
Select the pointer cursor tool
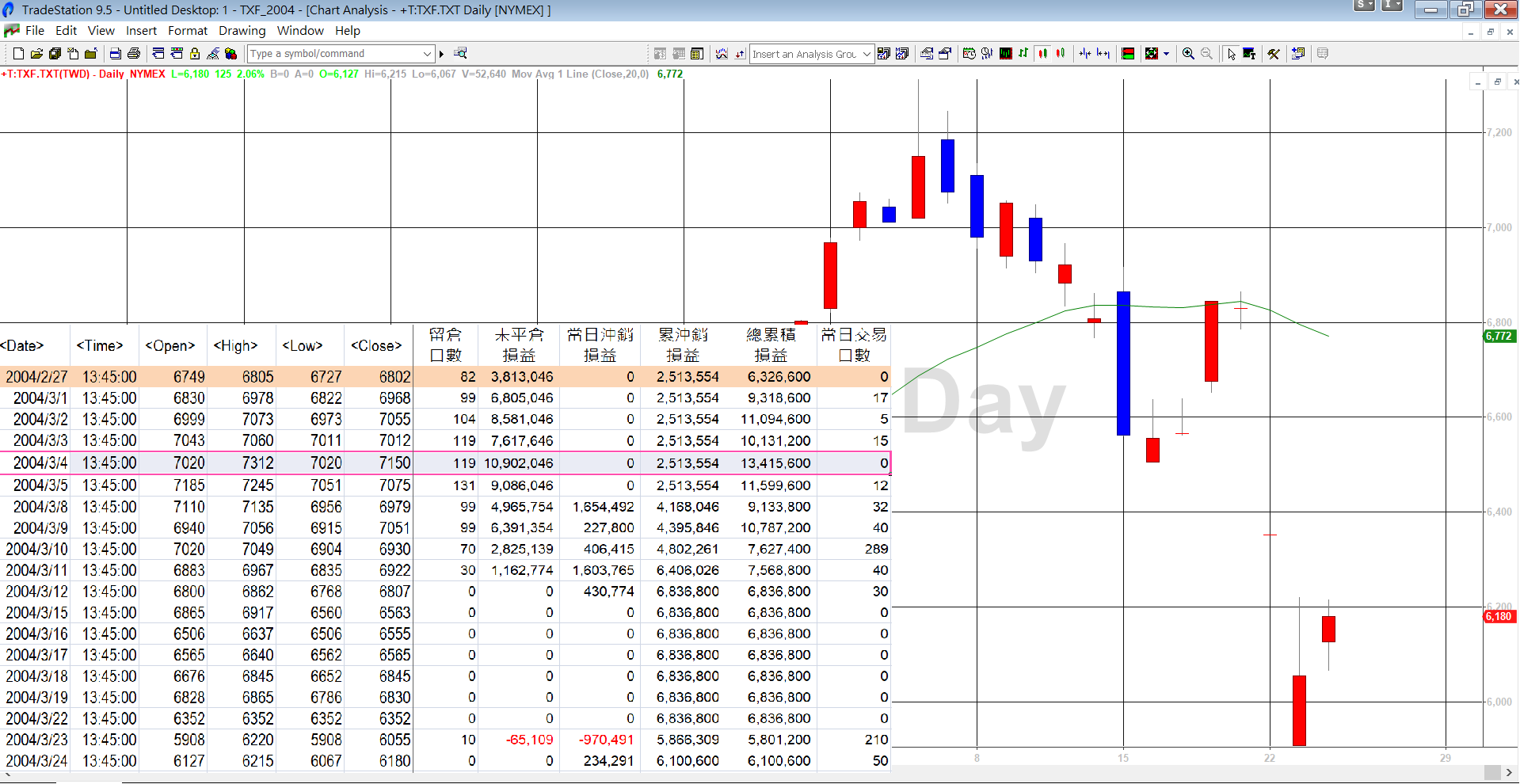(1231, 54)
